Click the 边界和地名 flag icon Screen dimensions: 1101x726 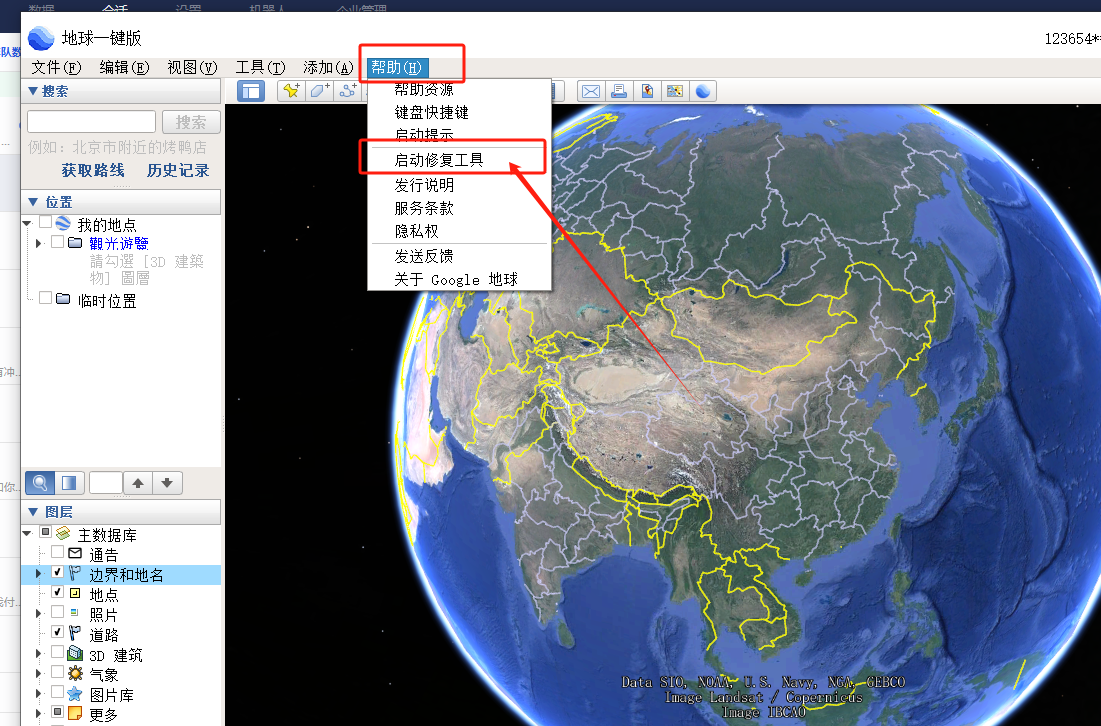[75, 574]
